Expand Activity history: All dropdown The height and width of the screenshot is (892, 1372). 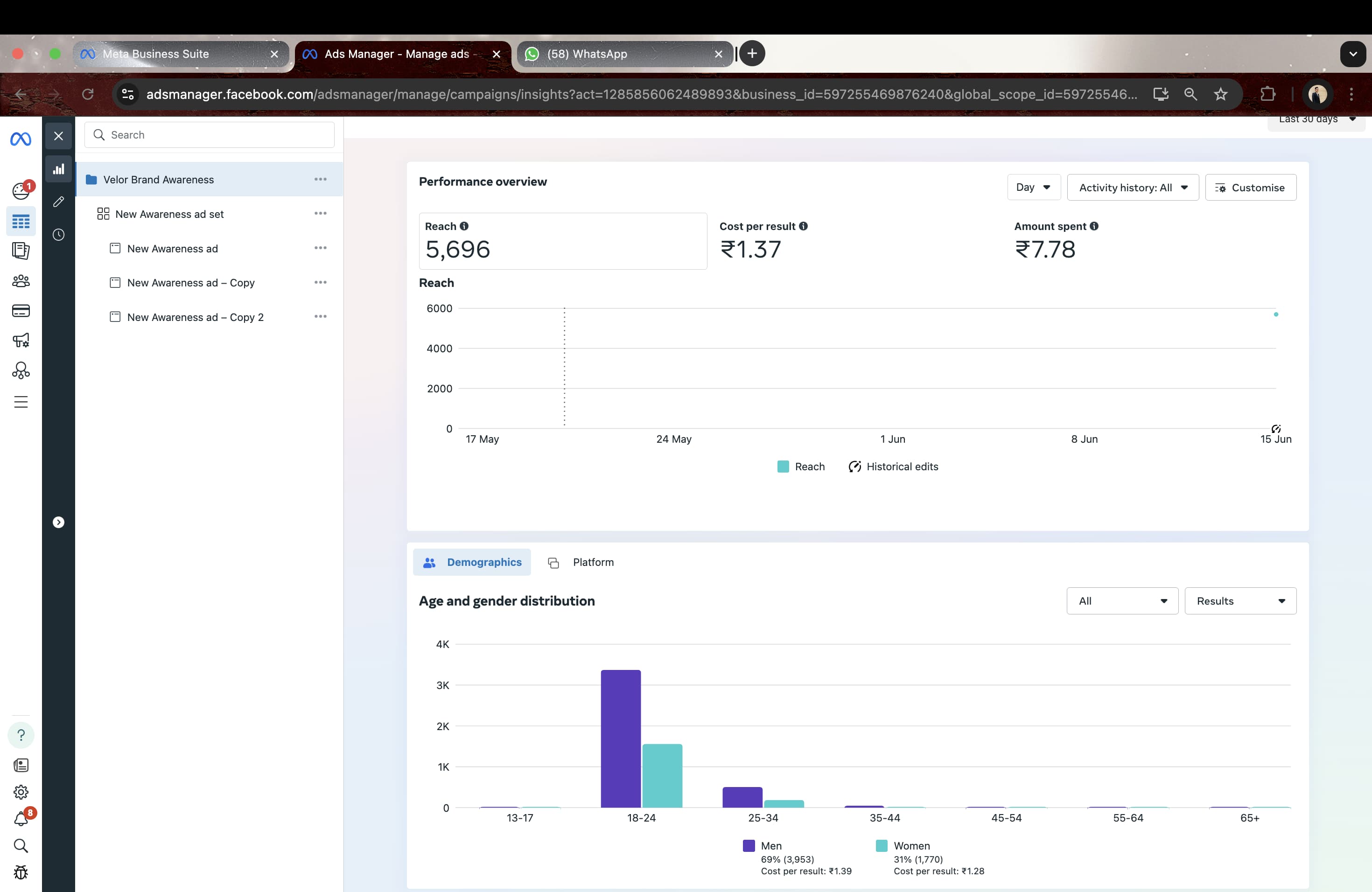pyautogui.click(x=1132, y=187)
